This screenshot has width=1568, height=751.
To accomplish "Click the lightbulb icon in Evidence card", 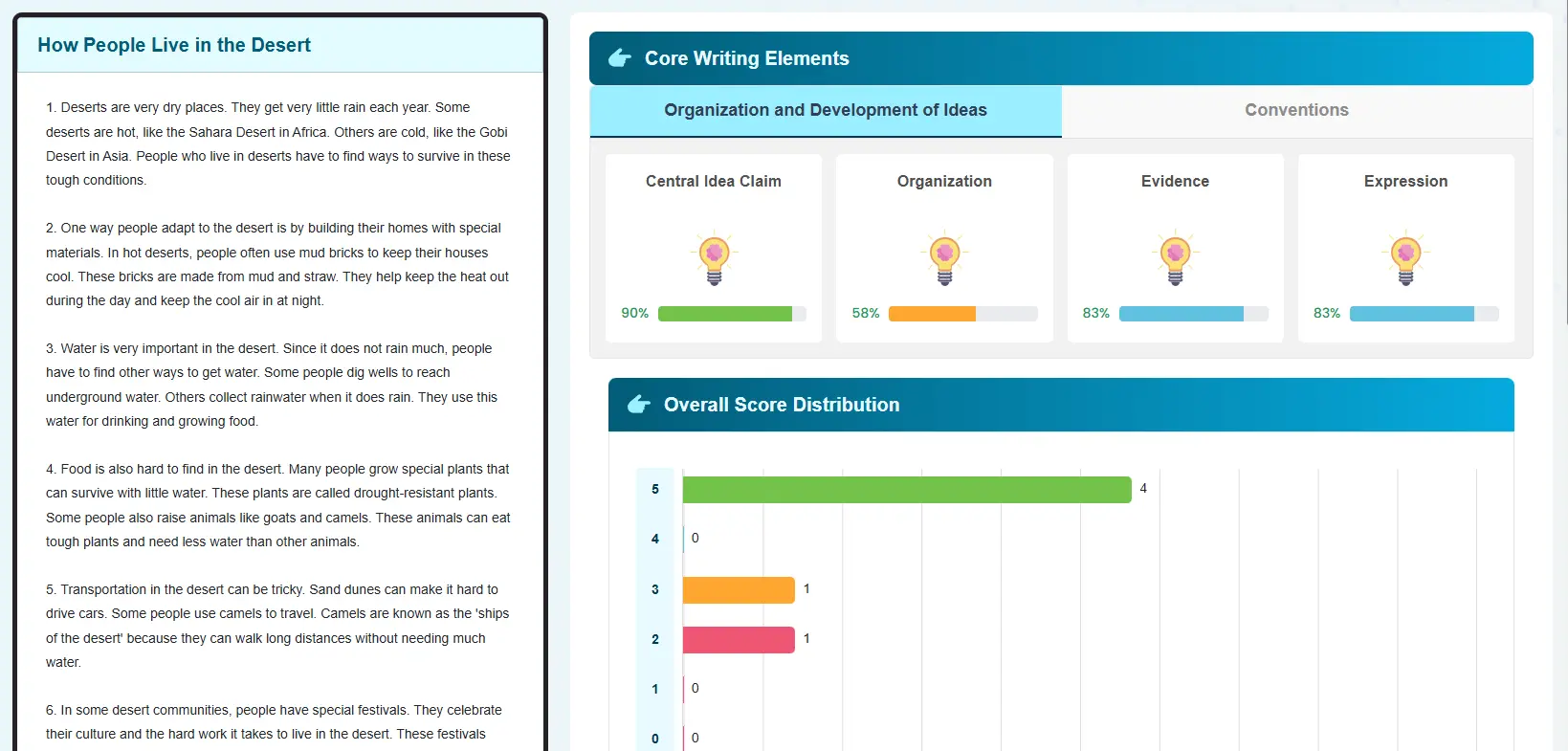I will pos(1175,258).
